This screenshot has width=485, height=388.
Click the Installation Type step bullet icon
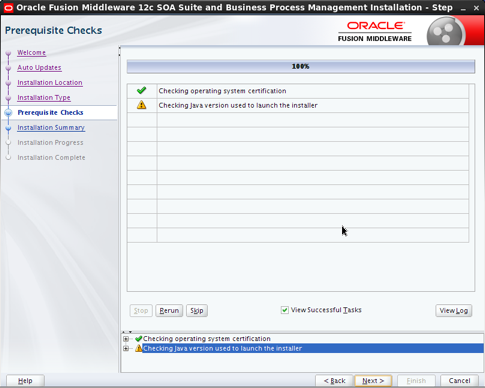pos(9,98)
